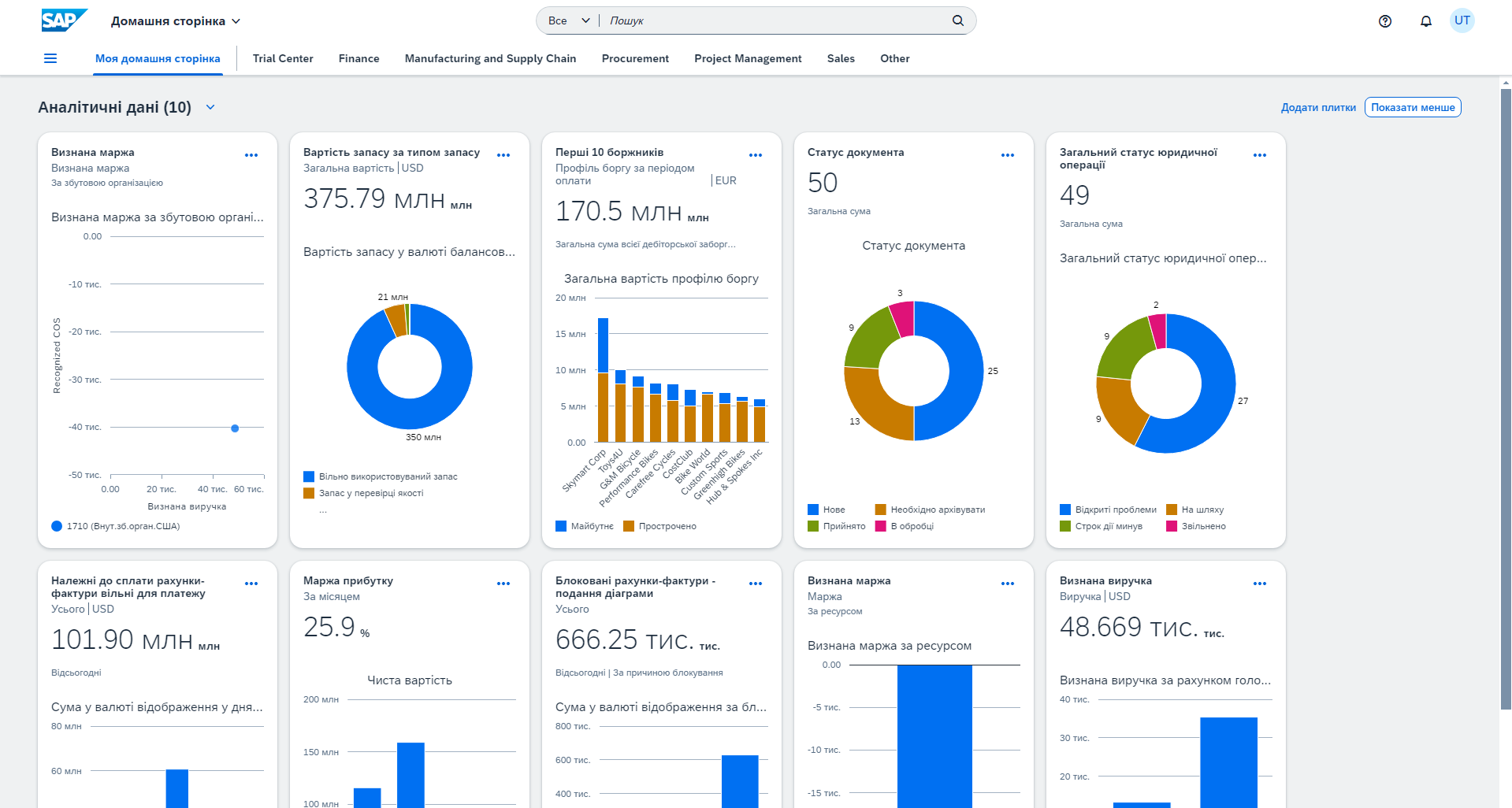
Task: Toggle Прострочено legend item in debtors chart
Action: [x=660, y=526]
